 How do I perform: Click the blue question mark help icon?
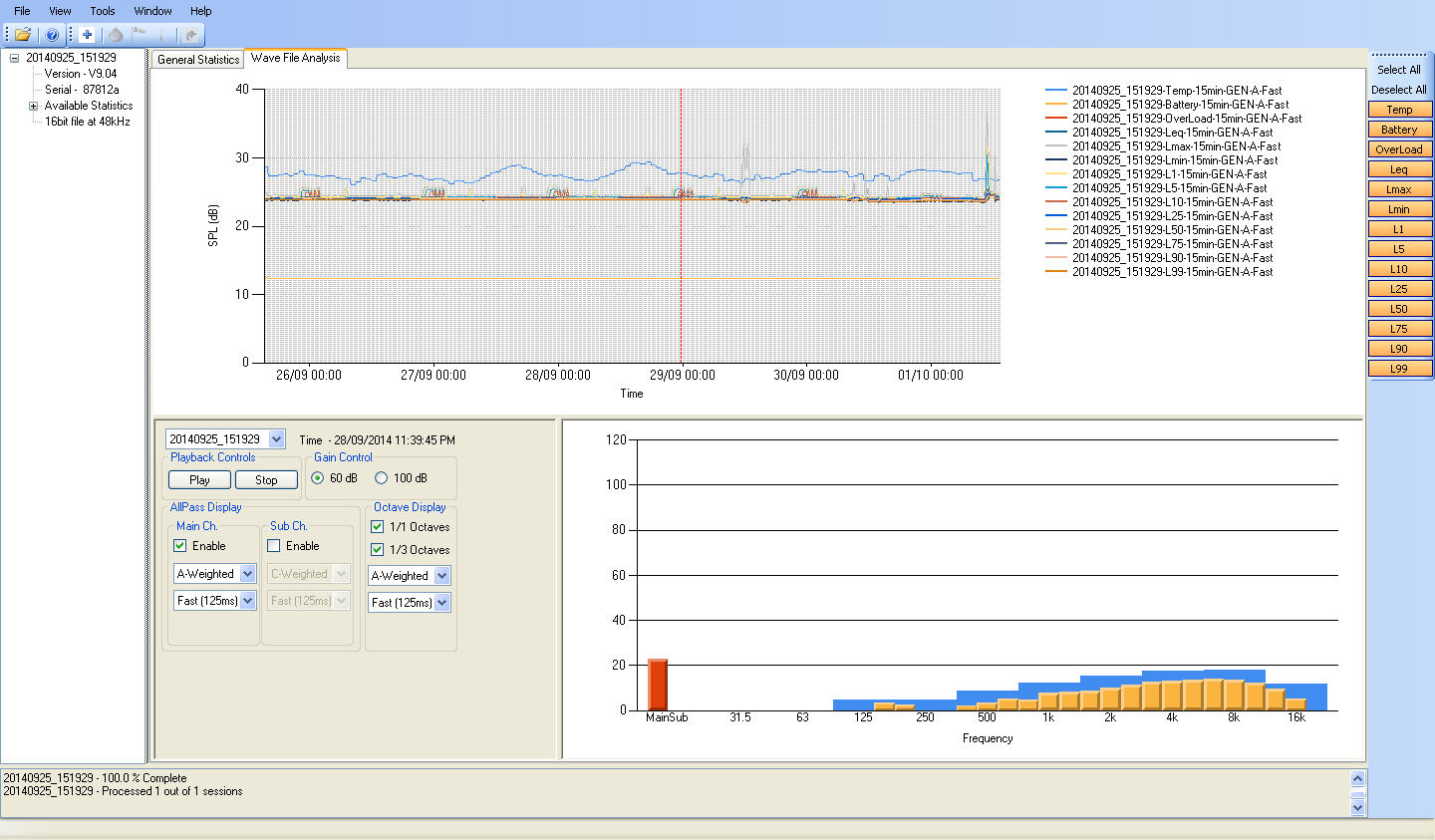click(x=52, y=35)
